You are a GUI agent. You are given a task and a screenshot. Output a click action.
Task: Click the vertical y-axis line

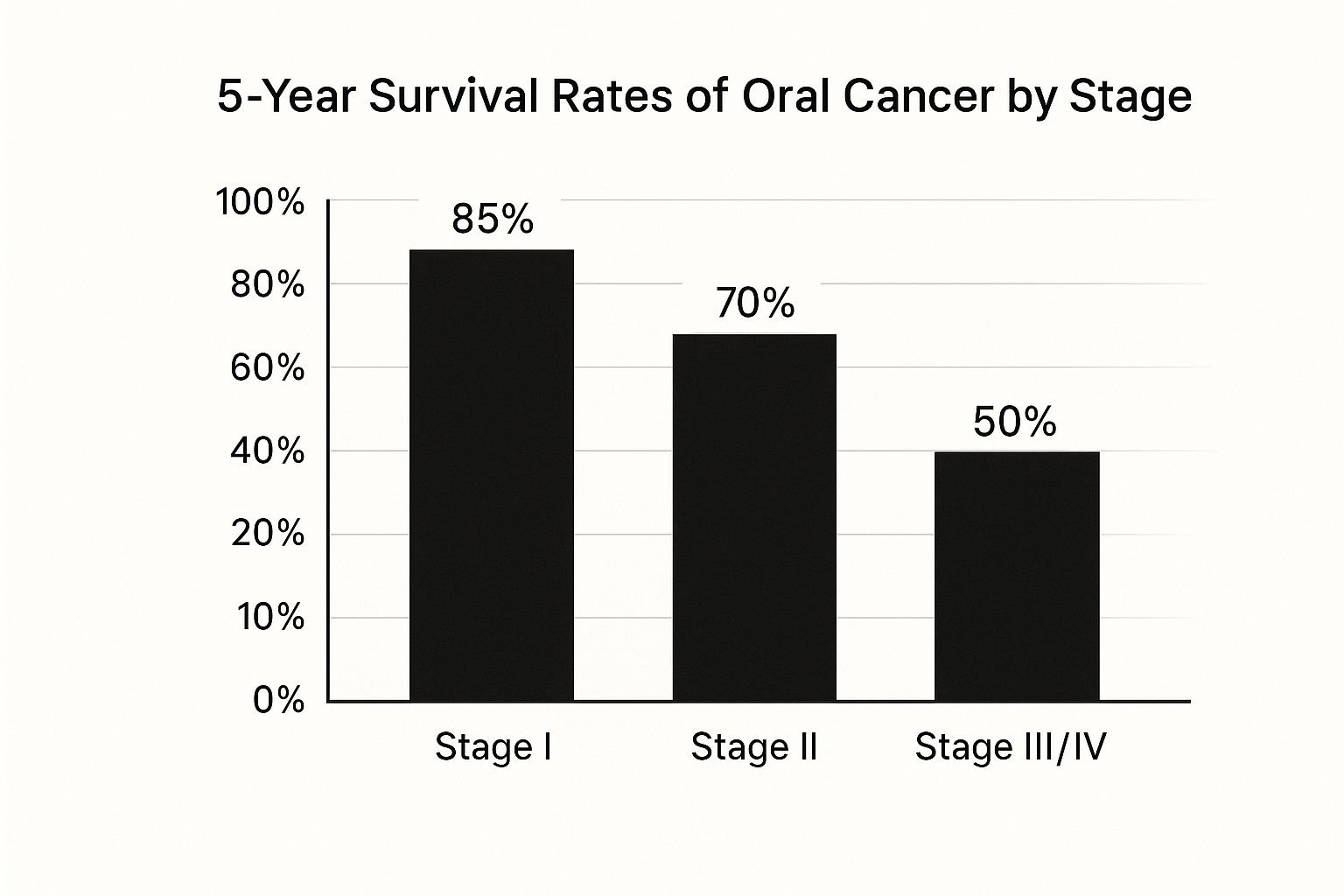click(x=328, y=437)
